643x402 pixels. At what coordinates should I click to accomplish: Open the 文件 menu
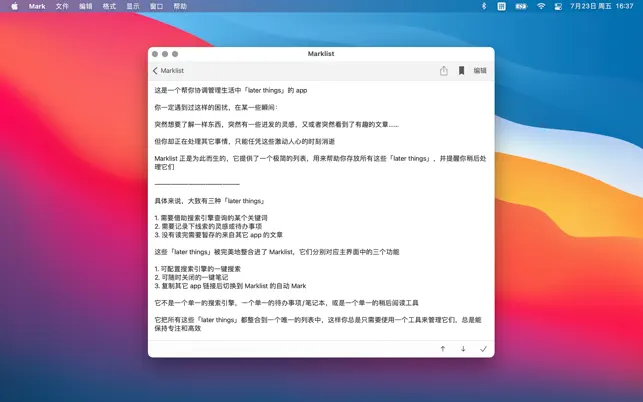[x=62, y=6]
